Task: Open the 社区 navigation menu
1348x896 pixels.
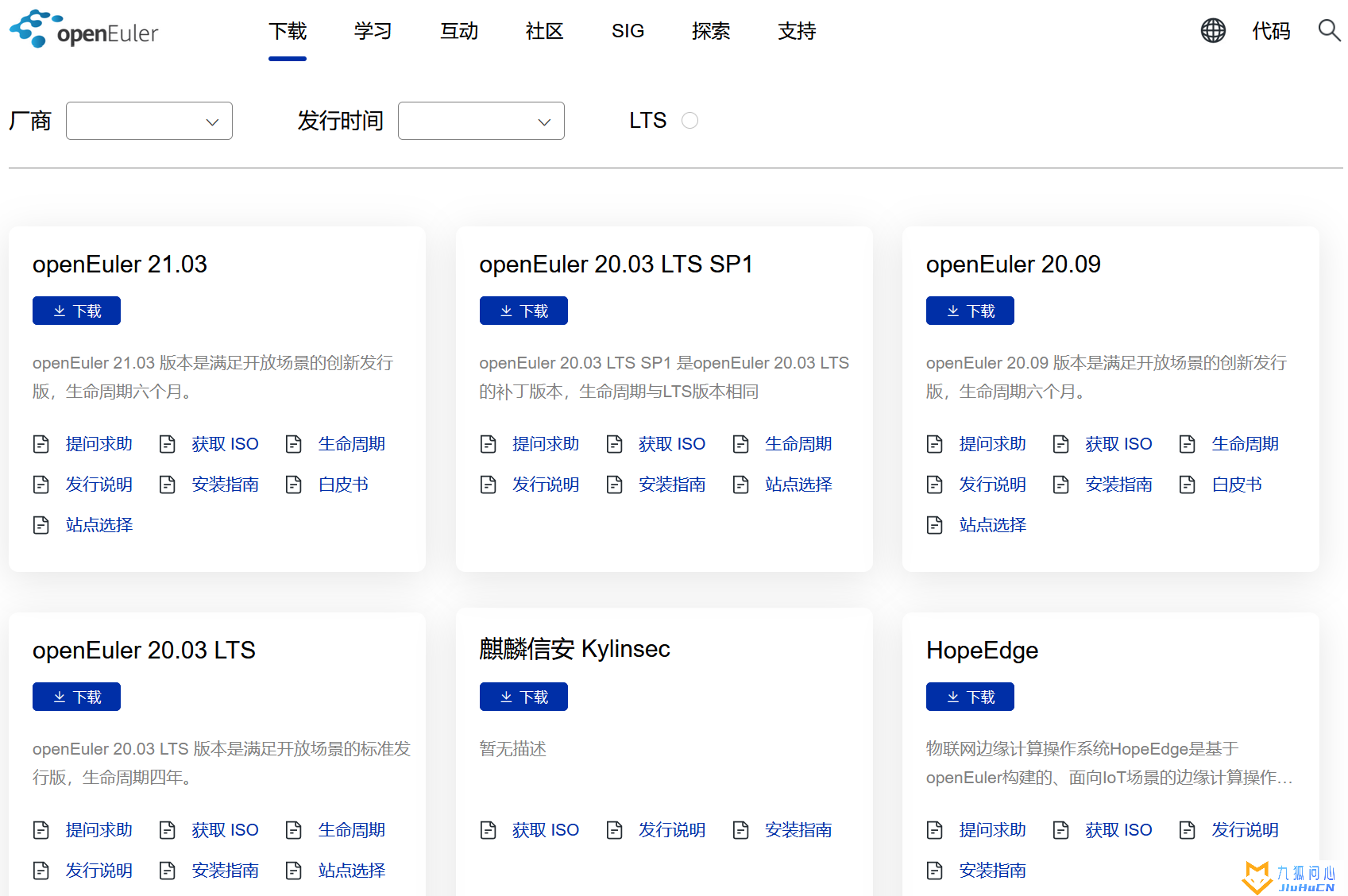Action: (x=545, y=31)
